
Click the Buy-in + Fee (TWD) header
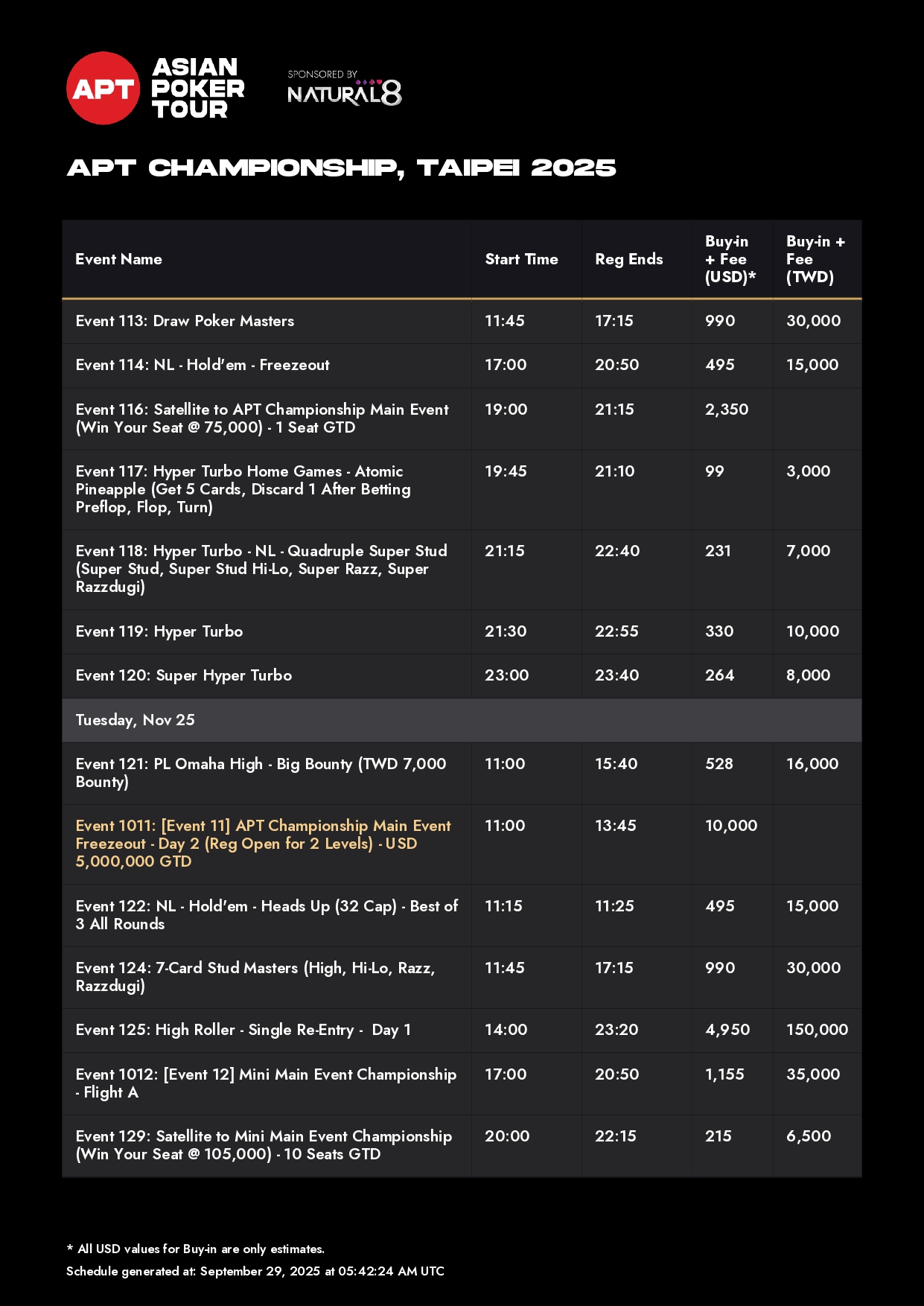click(x=815, y=259)
